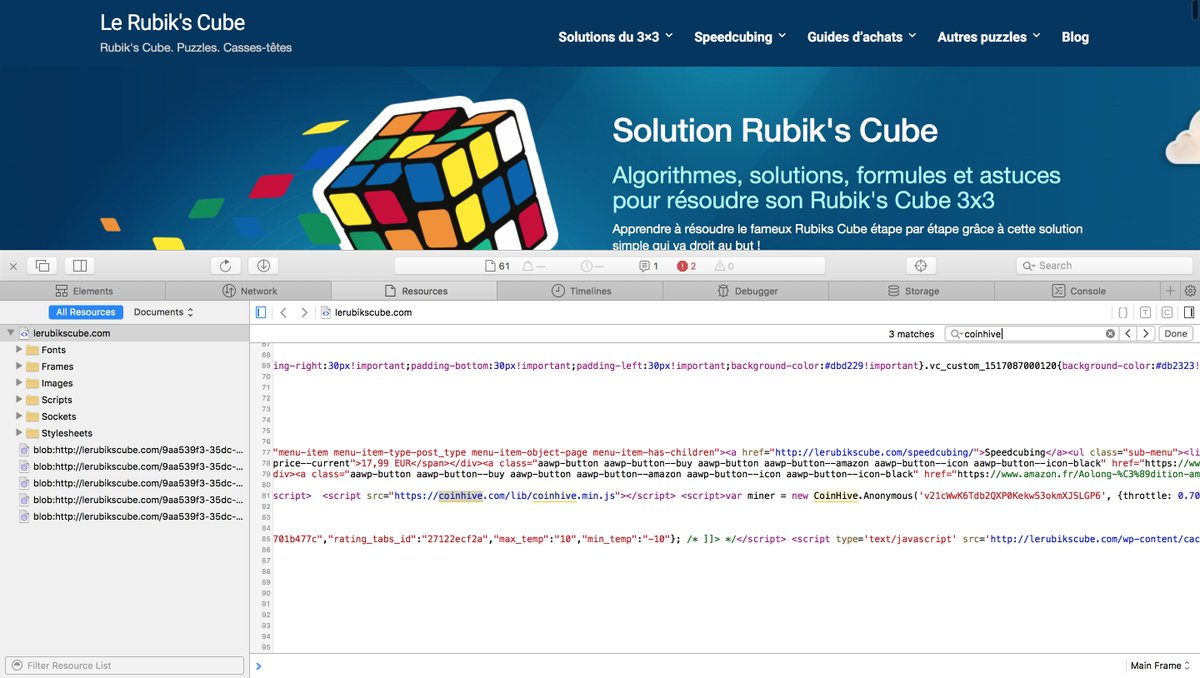Expand the Stylesheets folder
1200x678 pixels.
pos(19,433)
